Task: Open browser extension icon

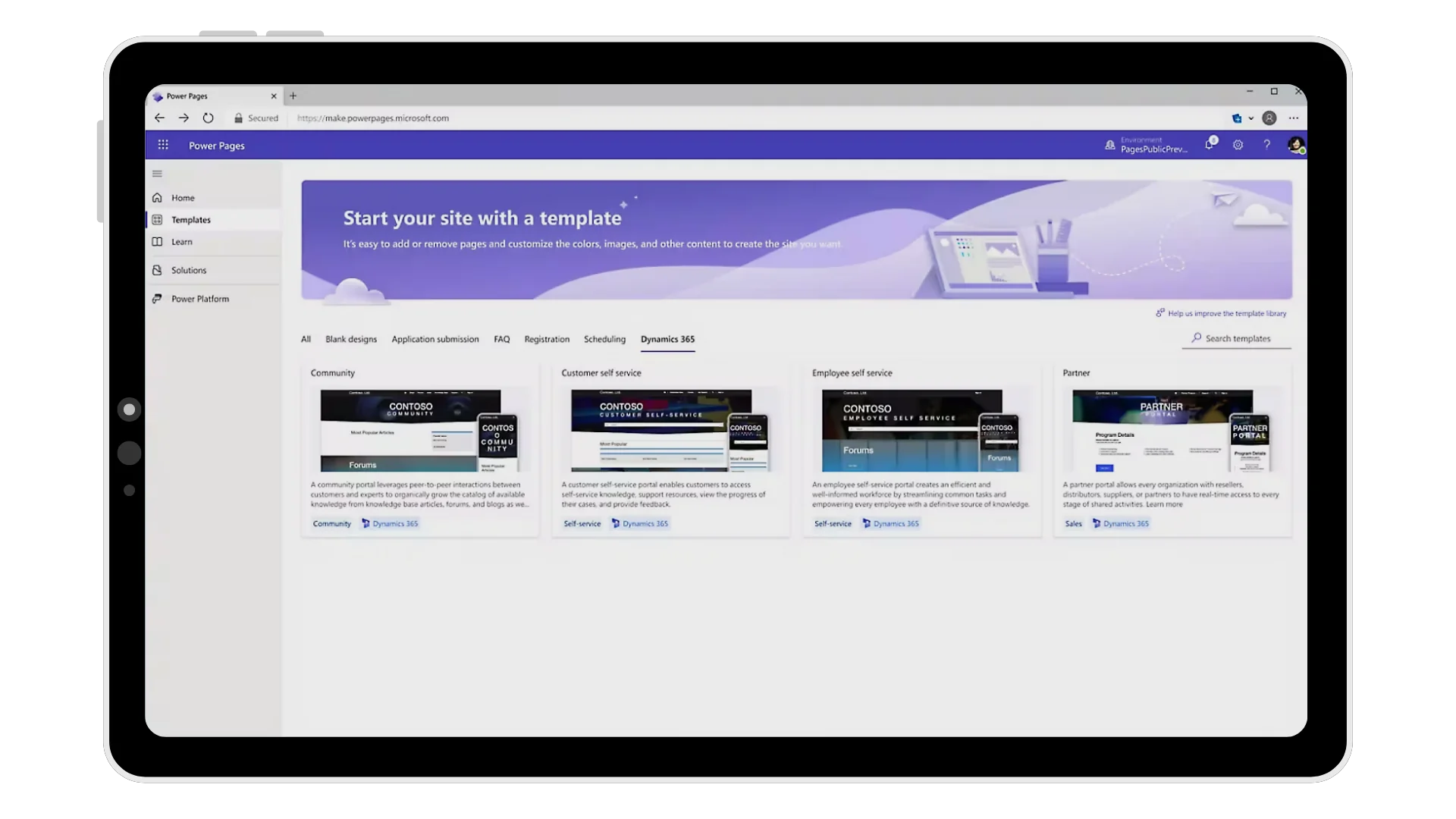Action: [1237, 118]
